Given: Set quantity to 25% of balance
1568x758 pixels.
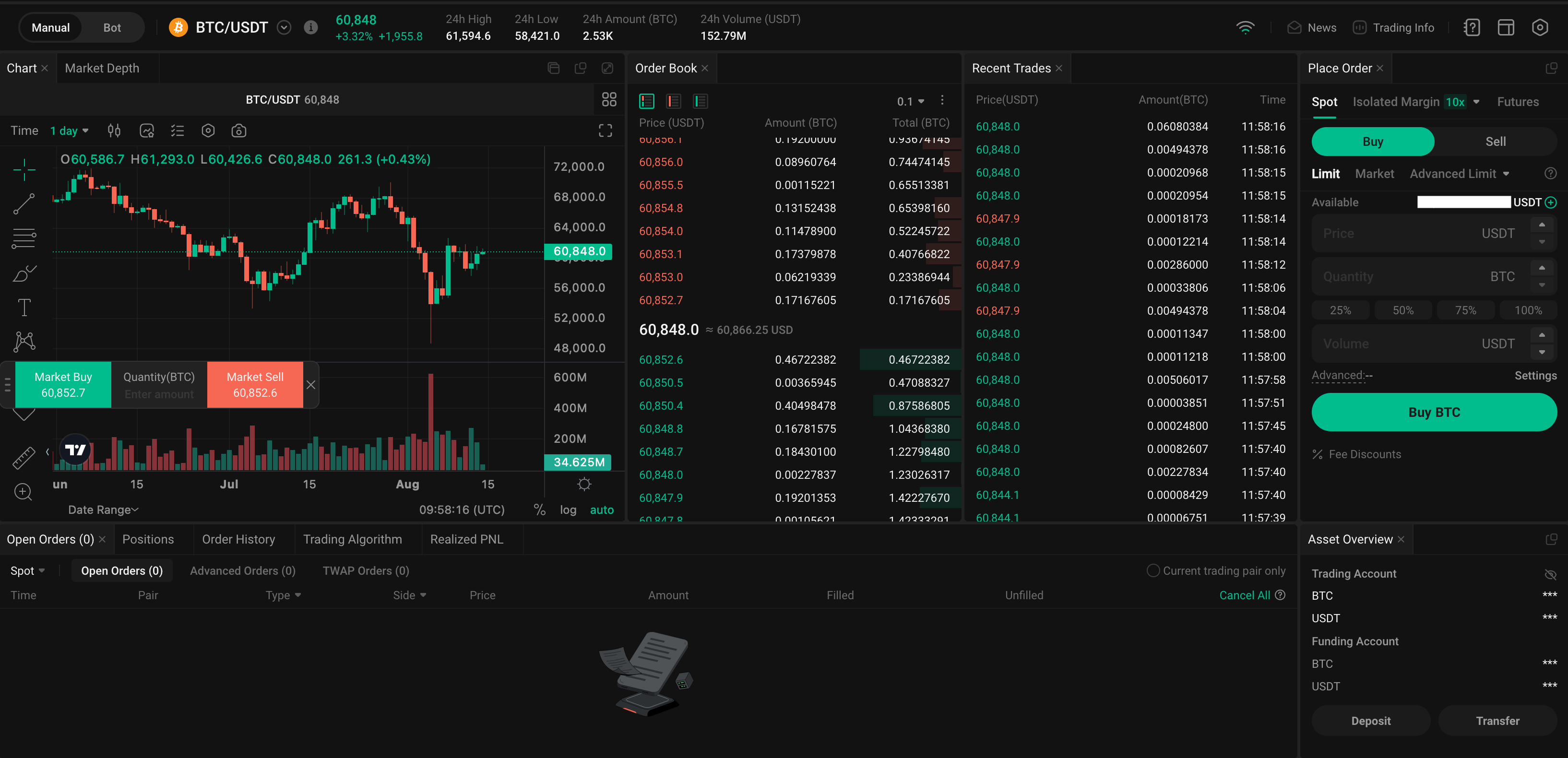Looking at the screenshot, I should coord(1341,310).
